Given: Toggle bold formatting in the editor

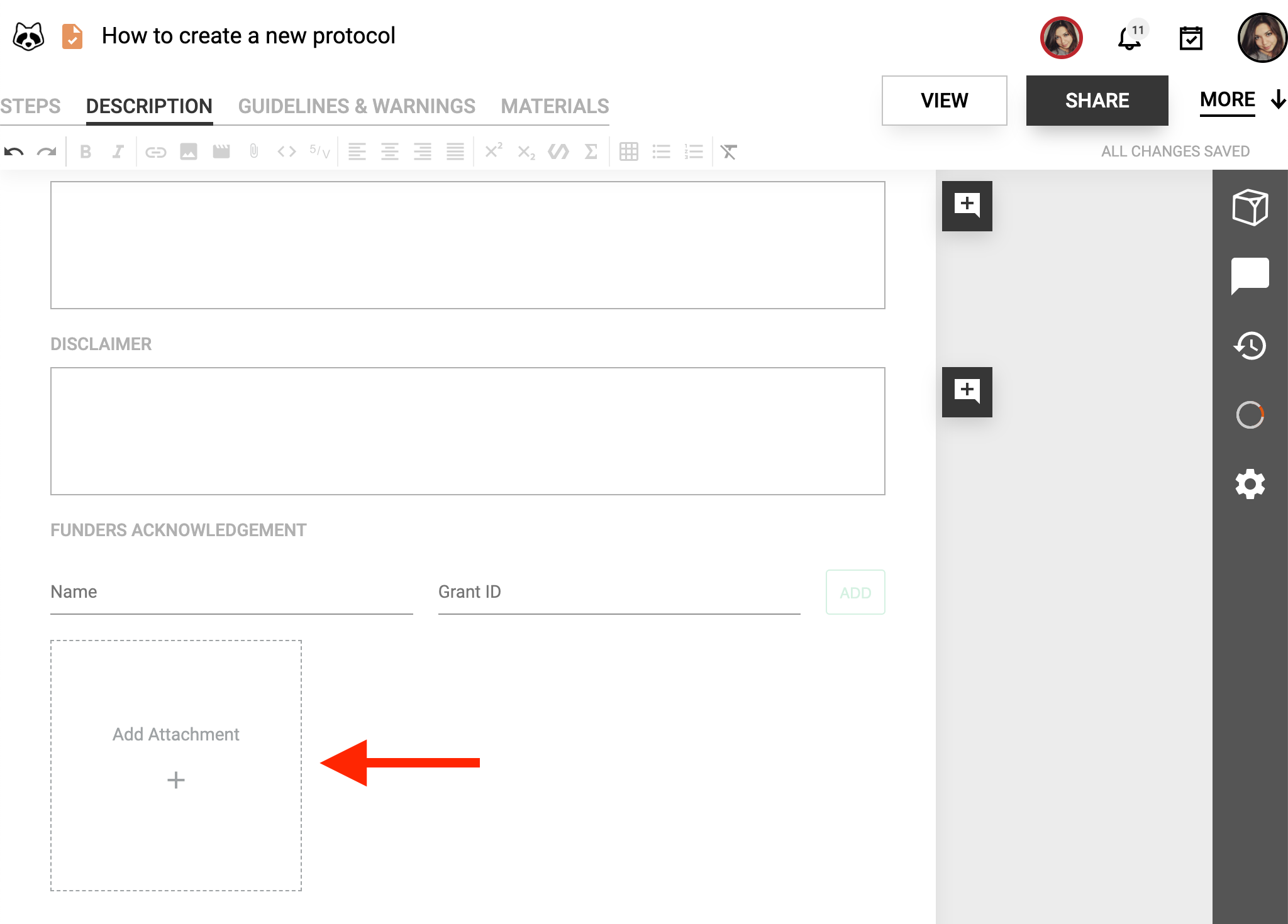Looking at the screenshot, I should point(86,151).
